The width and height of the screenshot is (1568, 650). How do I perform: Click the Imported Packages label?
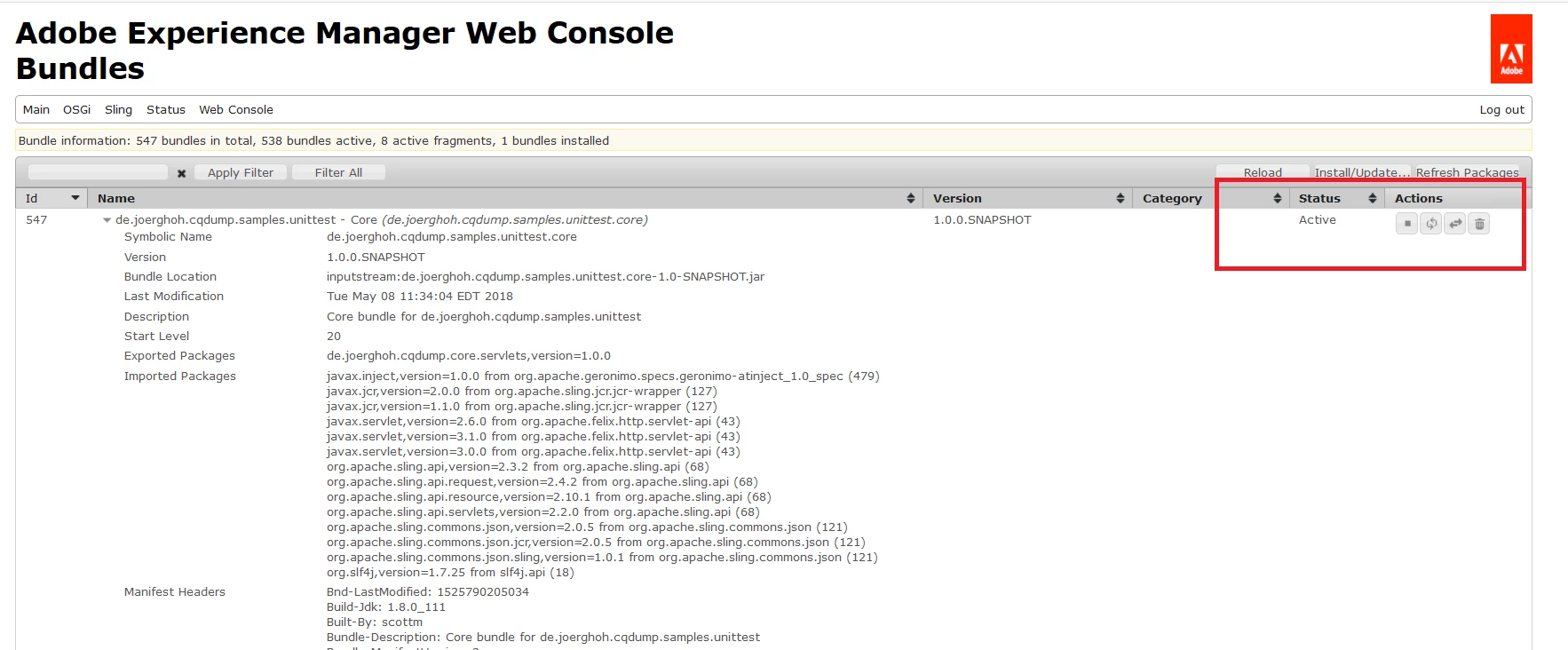click(x=180, y=376)
